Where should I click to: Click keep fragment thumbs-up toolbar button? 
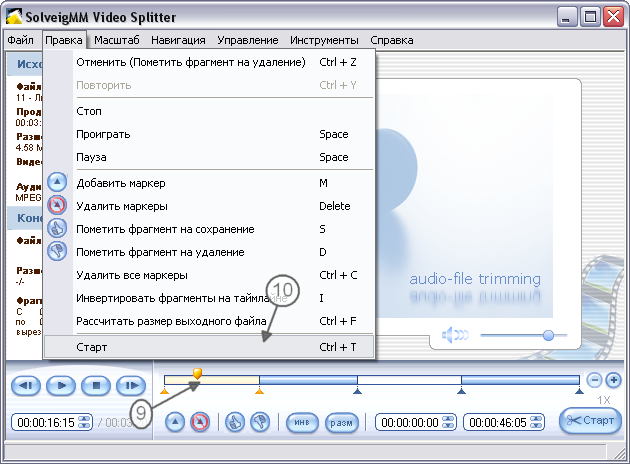click(x=235, y=422)
